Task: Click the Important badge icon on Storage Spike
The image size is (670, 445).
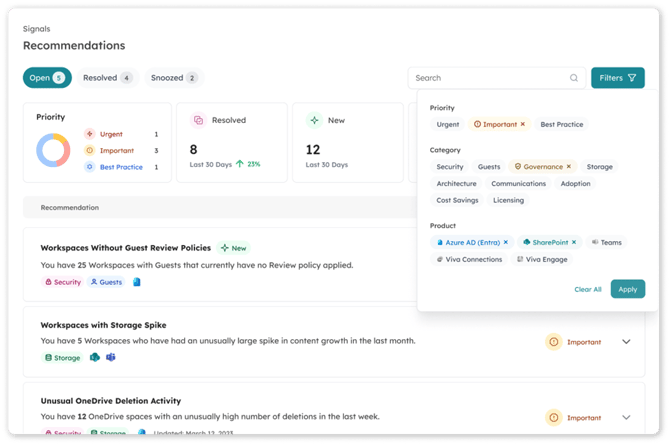Action: tap(553, 342)
